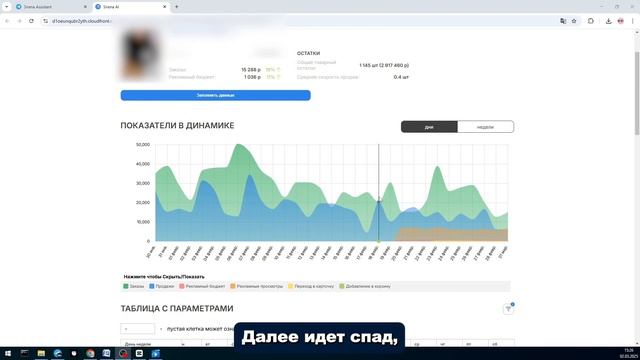The image size is (640, 360).
Task: Switch chart view to Недели
Action: [485, 127]
